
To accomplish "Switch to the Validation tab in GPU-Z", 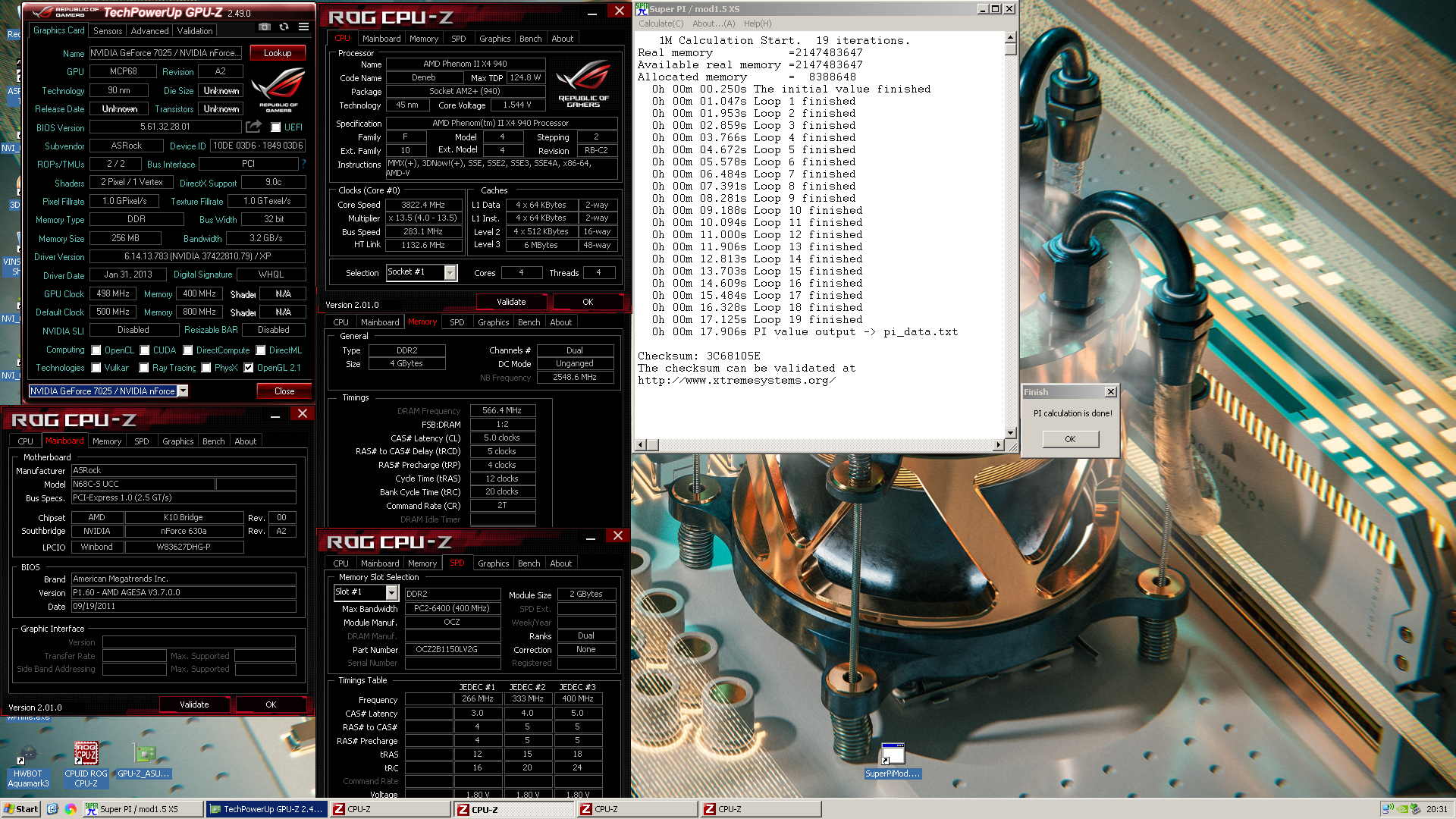I will tap(195, 31).
